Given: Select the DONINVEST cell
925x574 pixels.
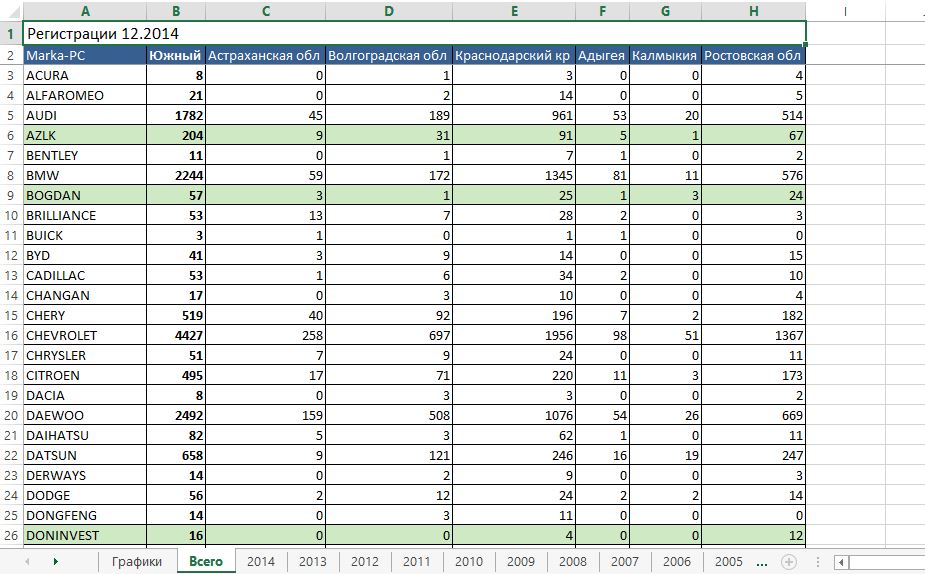Looking at the screenshot, I should [85, 536].
